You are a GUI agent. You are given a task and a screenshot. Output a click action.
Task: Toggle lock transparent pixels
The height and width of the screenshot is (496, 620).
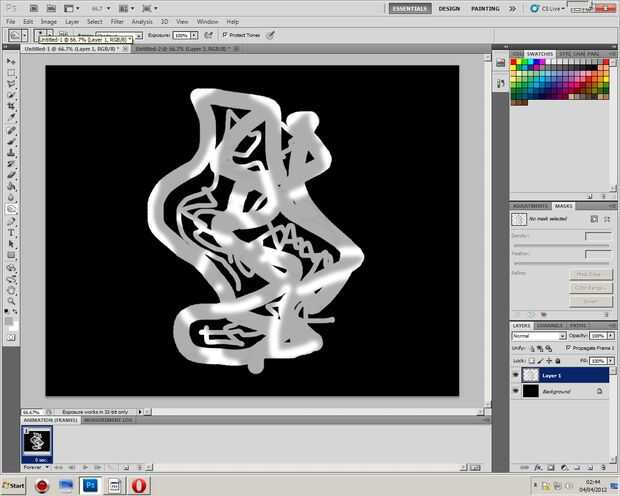[x=532, y=361]
